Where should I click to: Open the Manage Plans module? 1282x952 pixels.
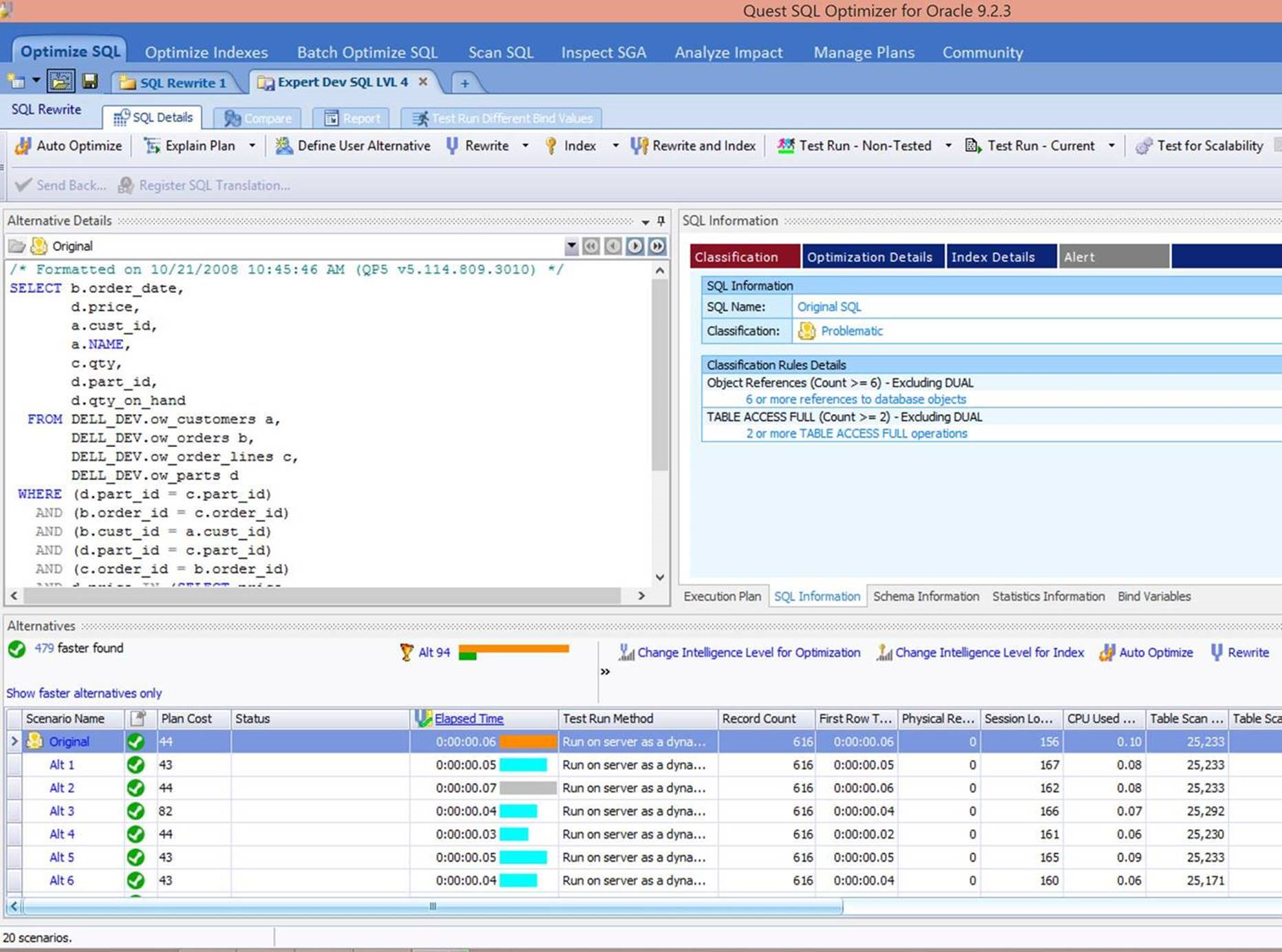(864, 52)
